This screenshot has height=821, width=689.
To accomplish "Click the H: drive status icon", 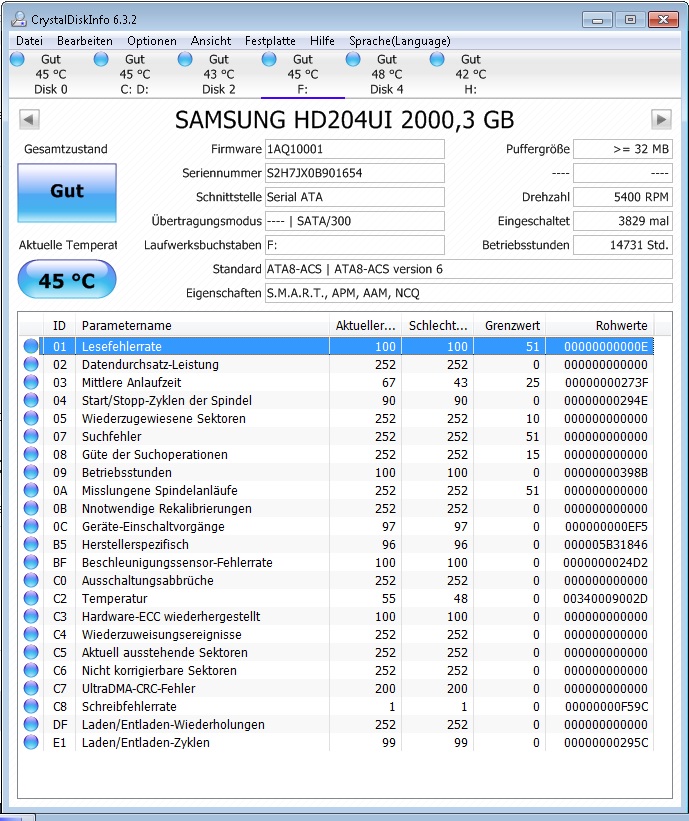I will (437, 60).
